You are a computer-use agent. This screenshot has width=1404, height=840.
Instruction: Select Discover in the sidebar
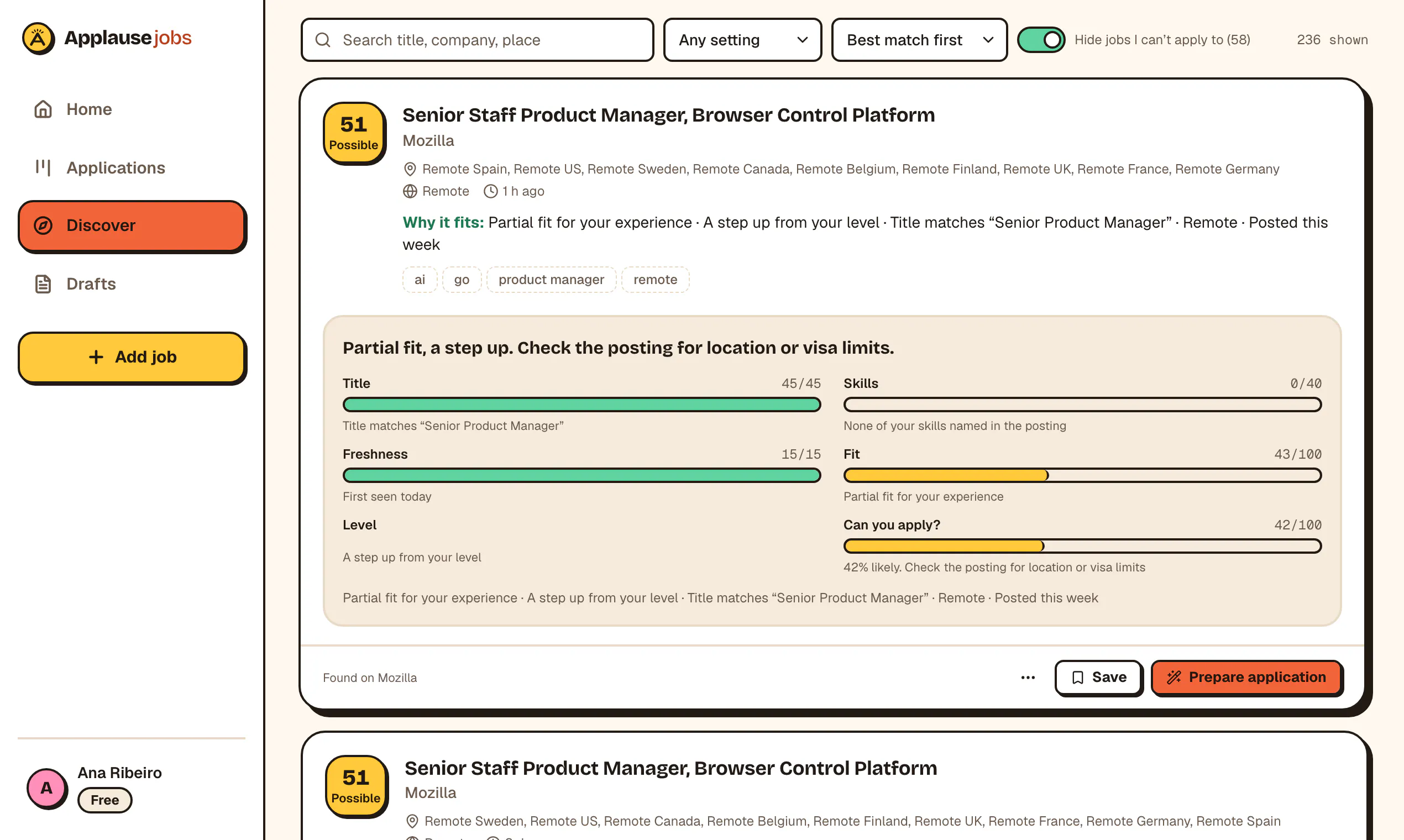[132, 225]
